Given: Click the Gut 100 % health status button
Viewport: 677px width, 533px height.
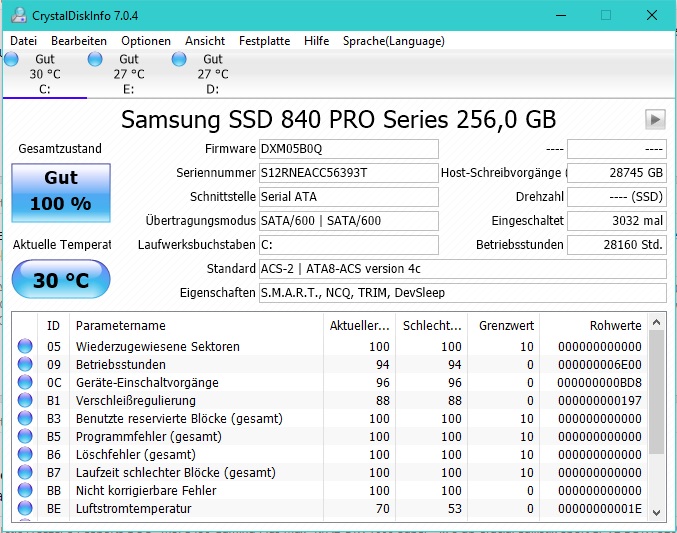Looking at the screenshot, I should pyautogui.click(x=61, y=193).
